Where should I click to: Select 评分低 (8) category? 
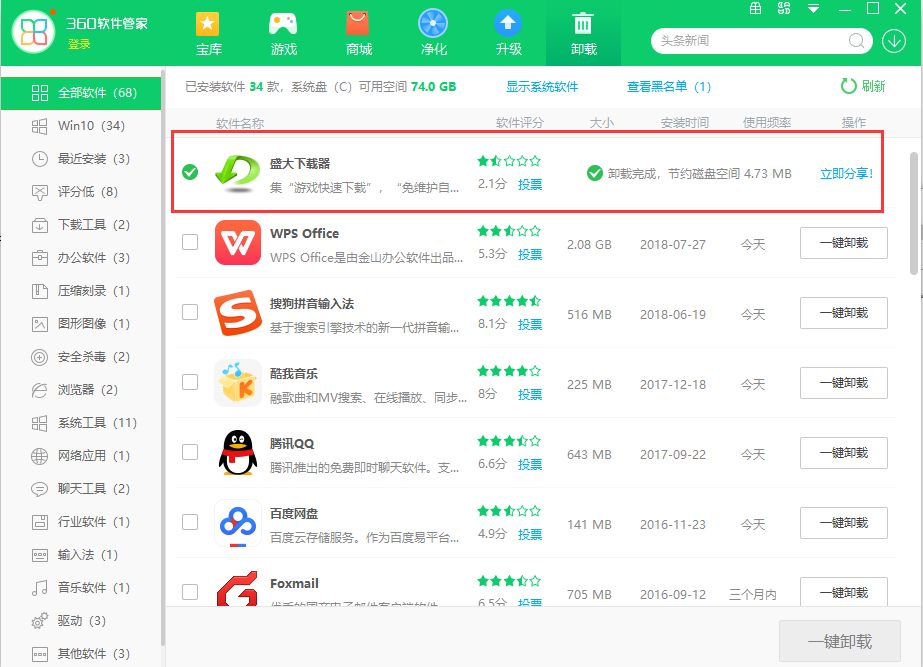81,192
